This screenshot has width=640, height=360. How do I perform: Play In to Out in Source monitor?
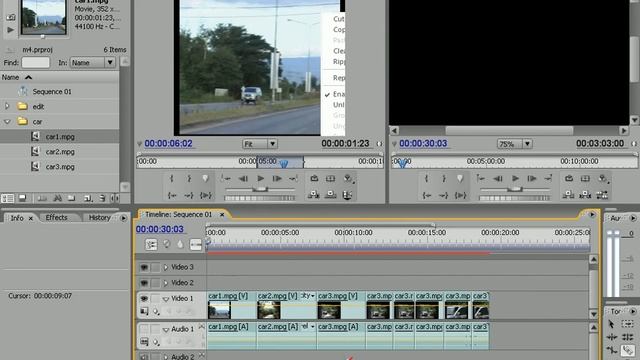tap(206, 196)
